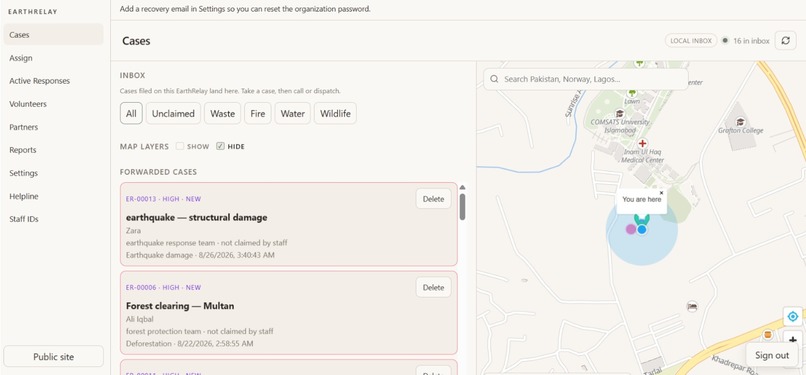
Task: Click the Lawn tree icon on map
Action: tap(632, 93)
